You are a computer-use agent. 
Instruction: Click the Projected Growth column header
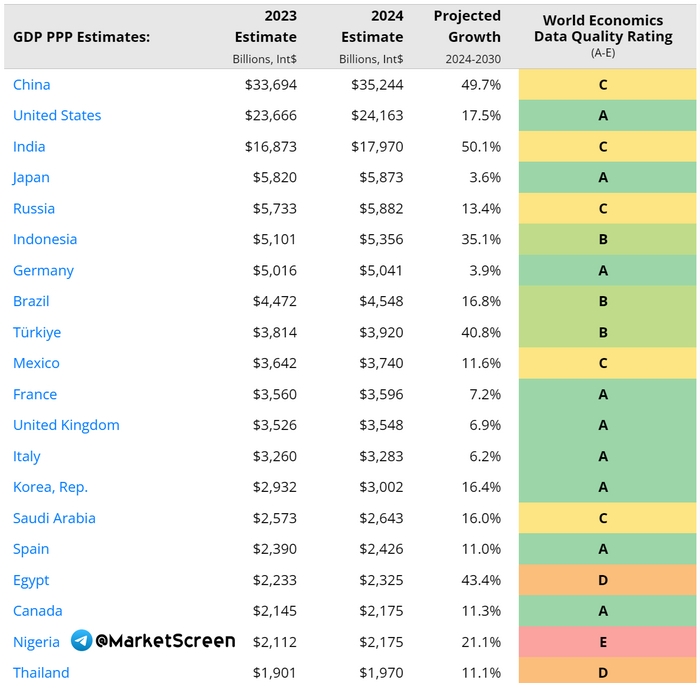(467, 26)
